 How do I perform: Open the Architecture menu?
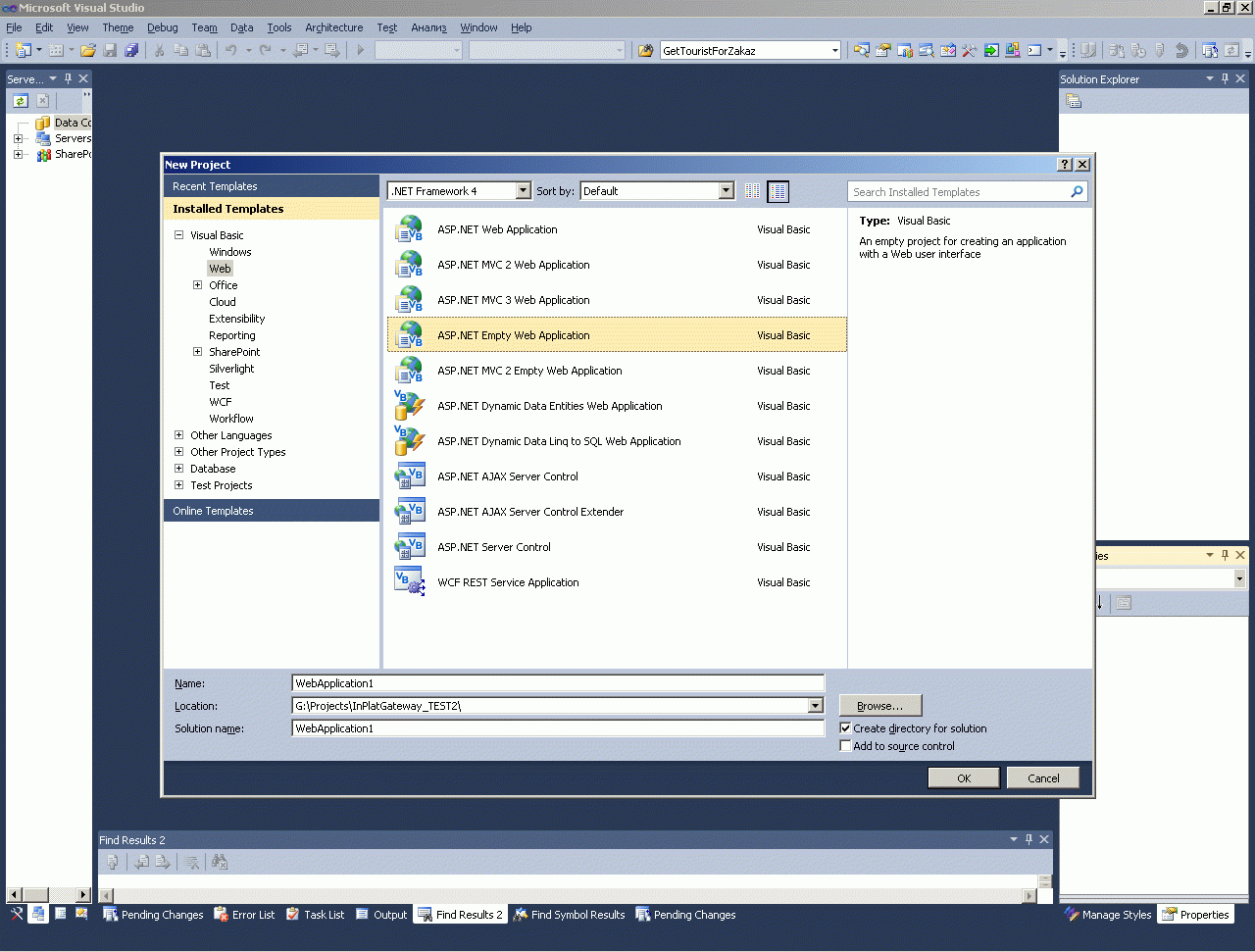tap(333, 27)
